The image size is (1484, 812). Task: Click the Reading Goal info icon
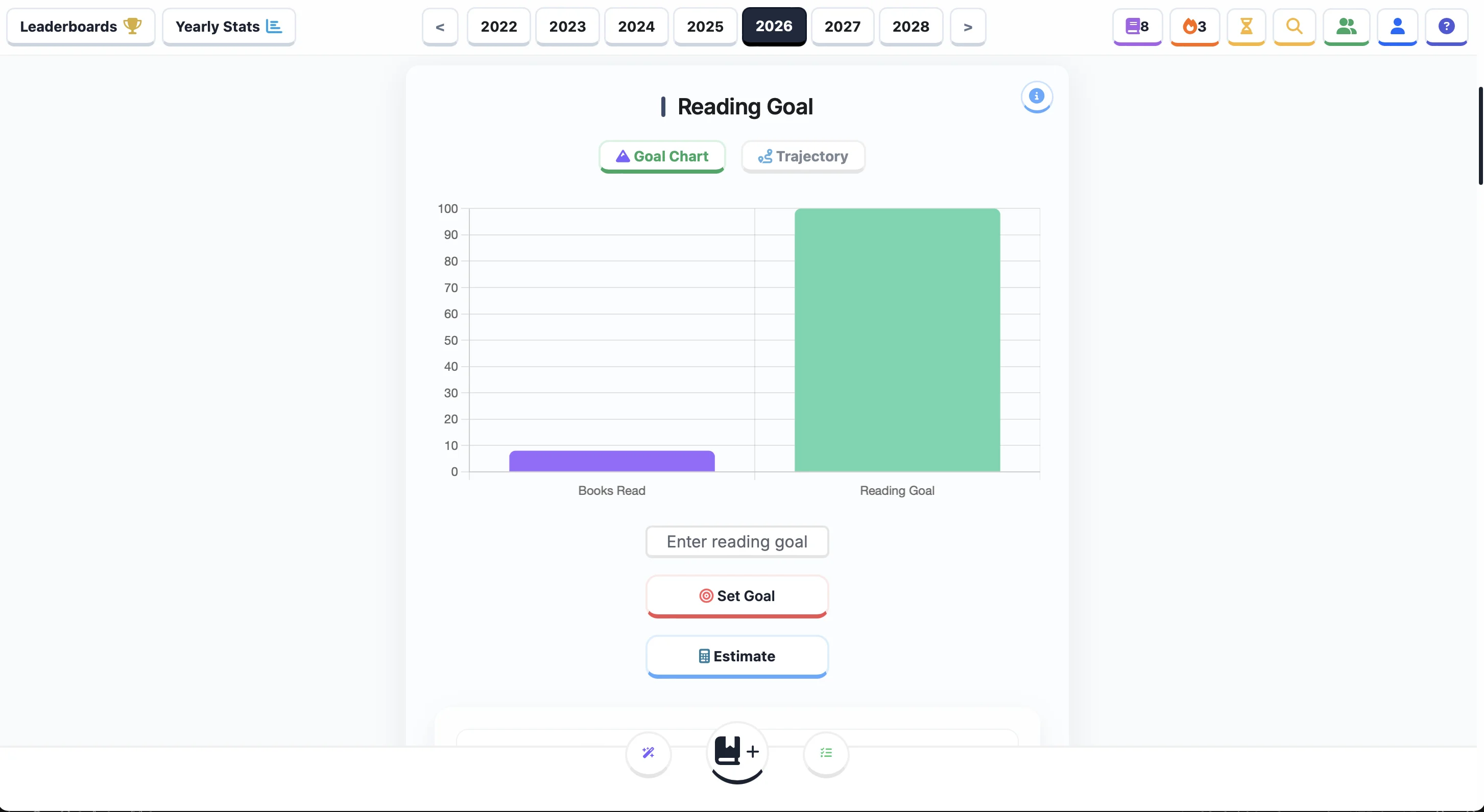1036,96
